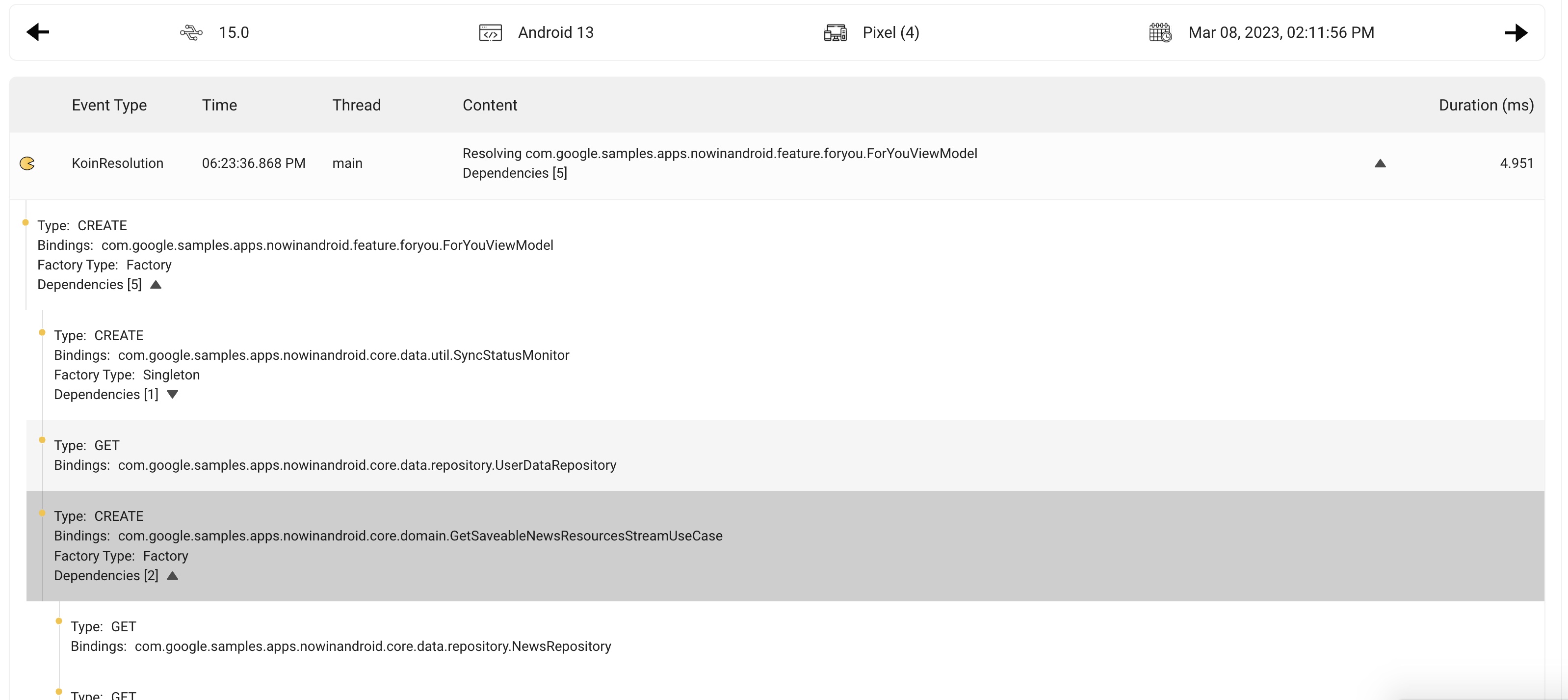Click the Duration (ms) column header
The width and height of the screenshot is (1568, 700).
tap(1485, 105)
